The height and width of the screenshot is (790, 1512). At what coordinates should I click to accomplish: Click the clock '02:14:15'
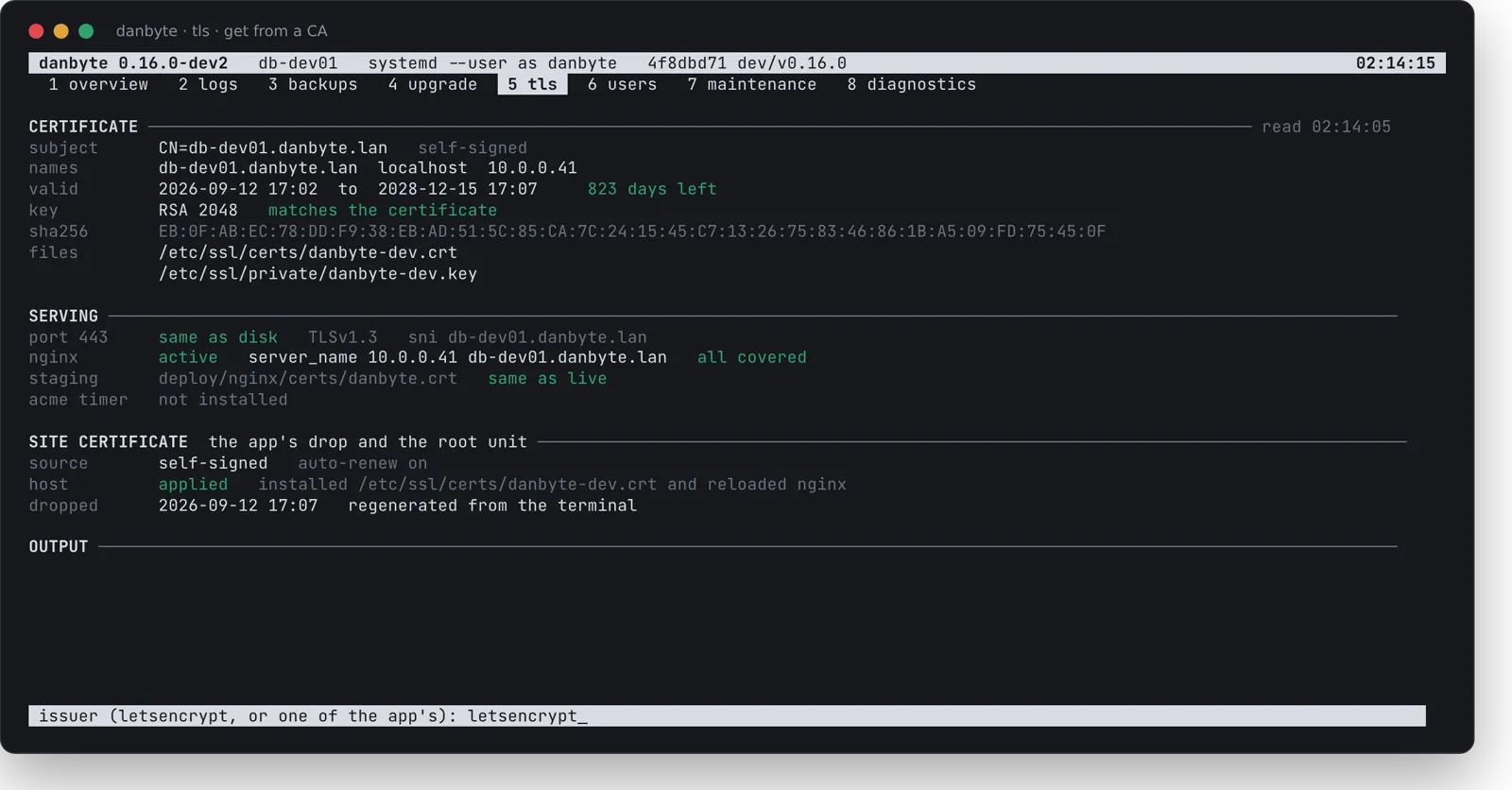coord(1395,63)
